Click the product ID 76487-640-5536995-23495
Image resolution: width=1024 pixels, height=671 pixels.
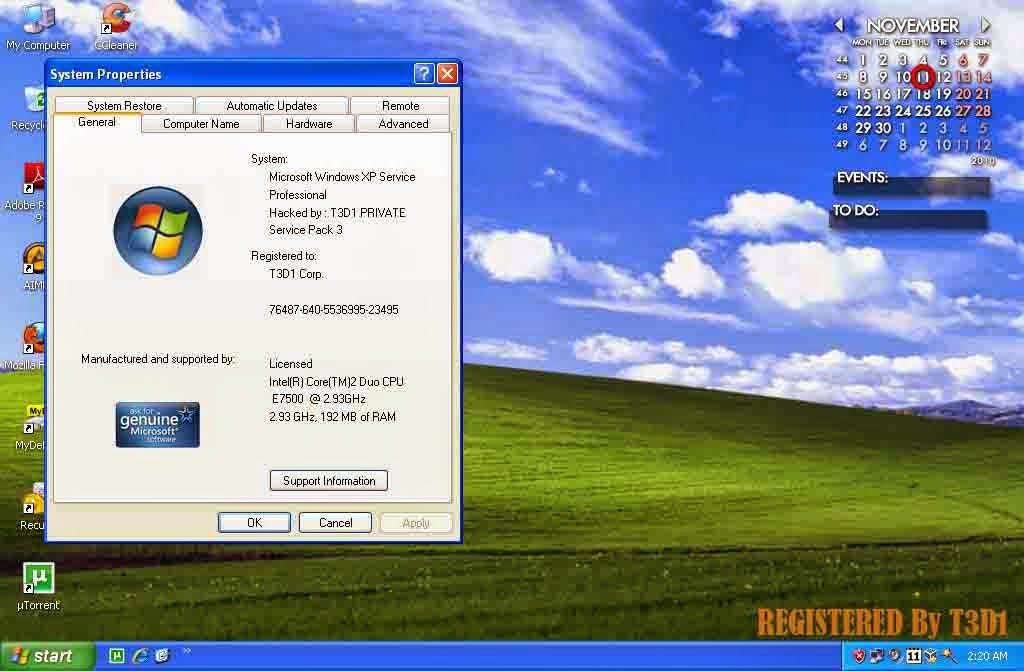tap(334, 310)
